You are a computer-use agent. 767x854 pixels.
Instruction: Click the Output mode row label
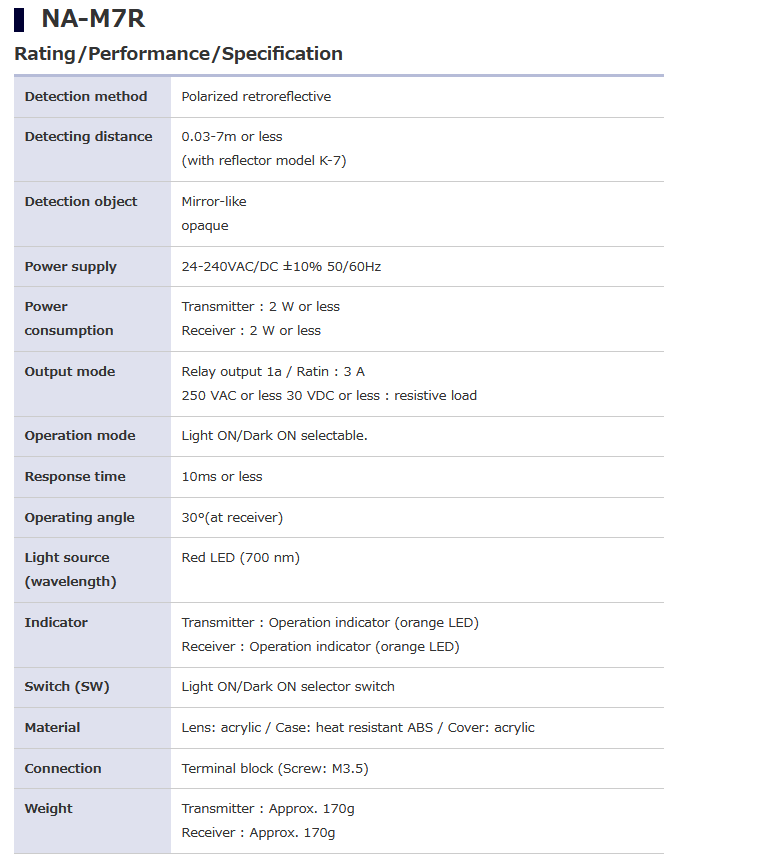[70, 372]
